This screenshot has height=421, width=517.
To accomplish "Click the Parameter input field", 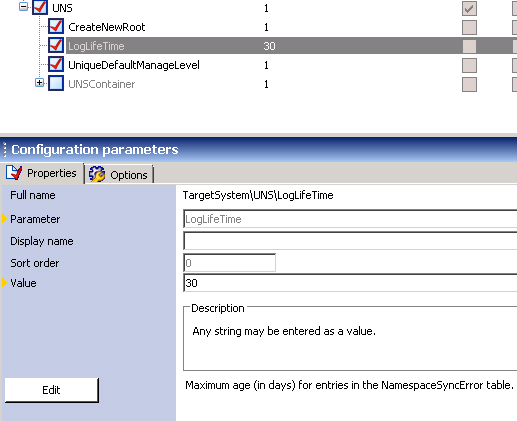I will 350,219.
